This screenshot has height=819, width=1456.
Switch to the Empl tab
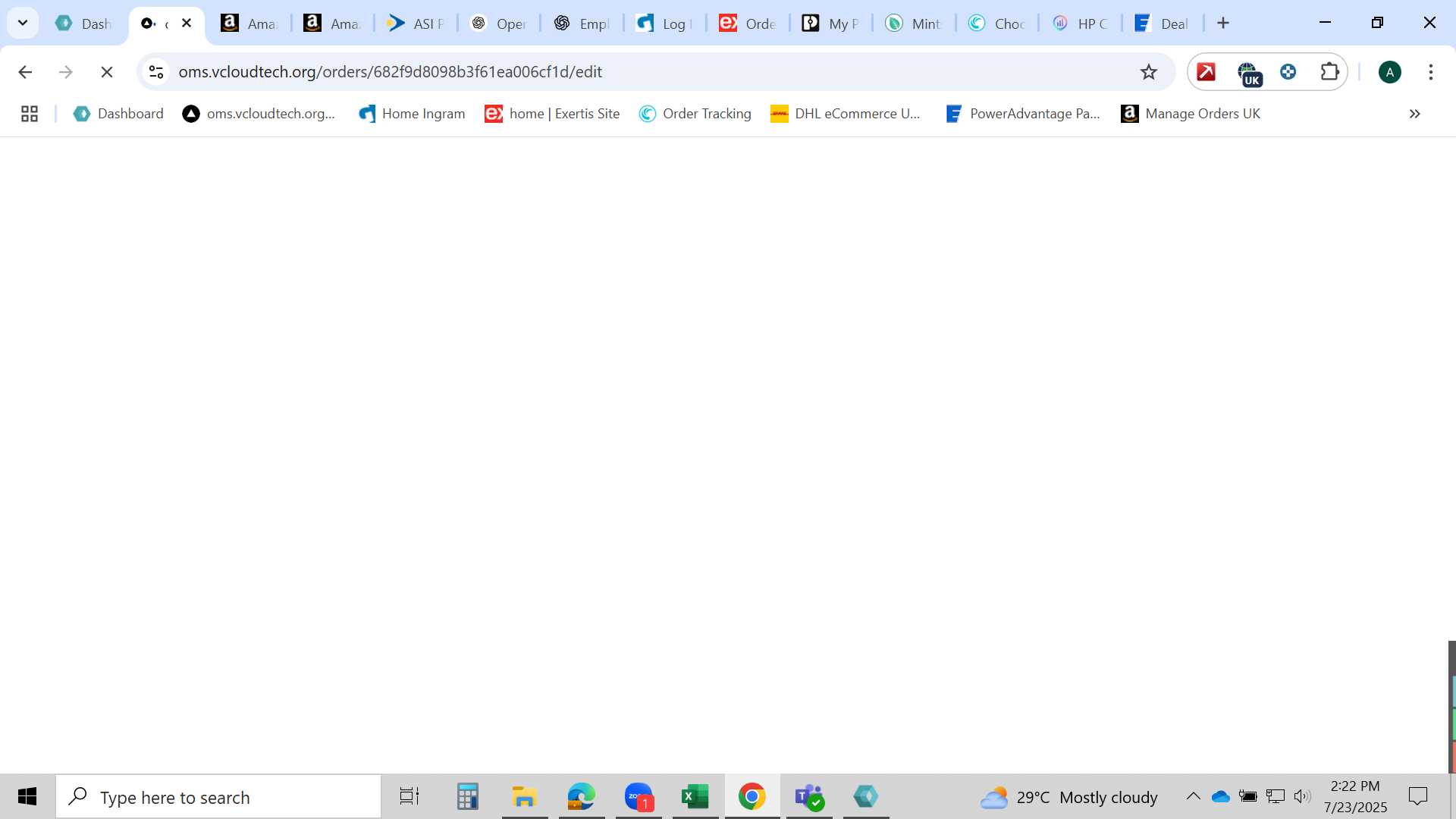(x=582, y=24)
